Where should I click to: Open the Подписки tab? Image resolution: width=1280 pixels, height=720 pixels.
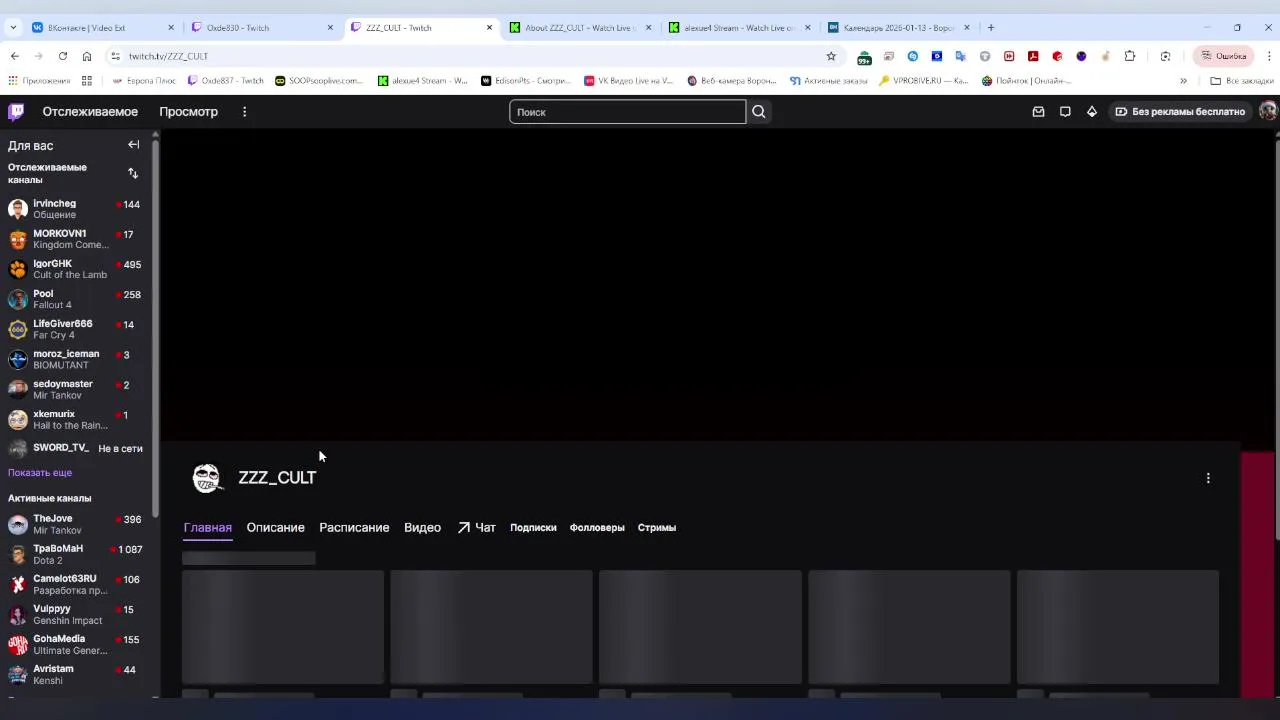(533, 527)
